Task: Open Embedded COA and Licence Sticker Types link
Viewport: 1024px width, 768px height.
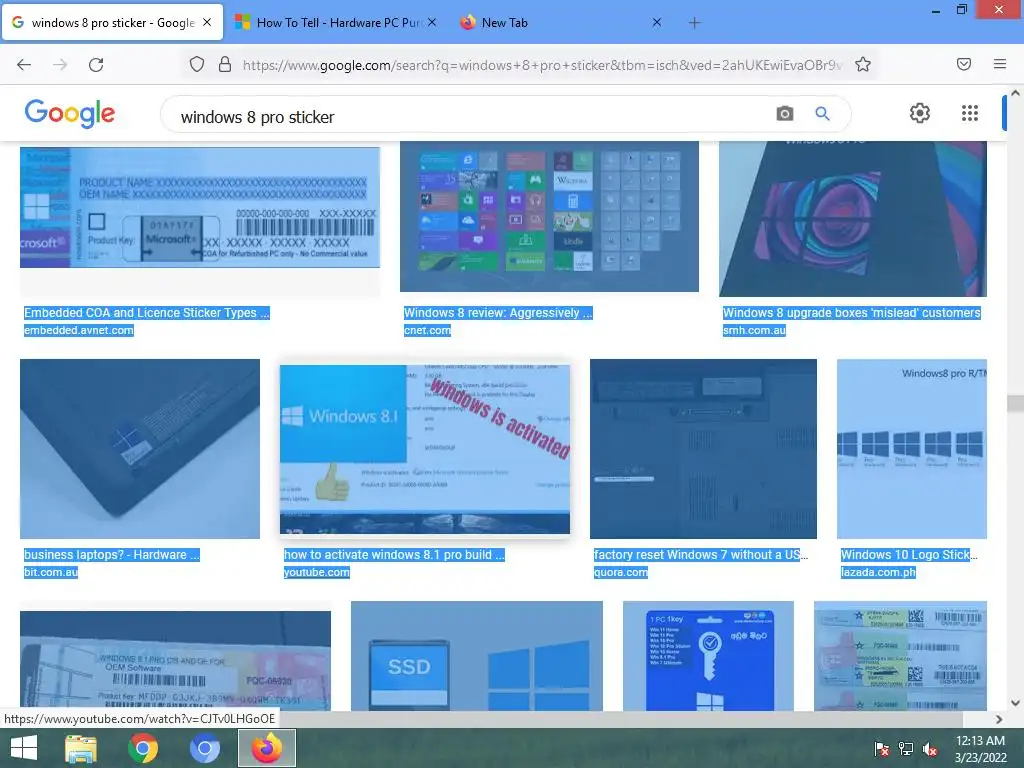Action: click(x=146, y=313)
